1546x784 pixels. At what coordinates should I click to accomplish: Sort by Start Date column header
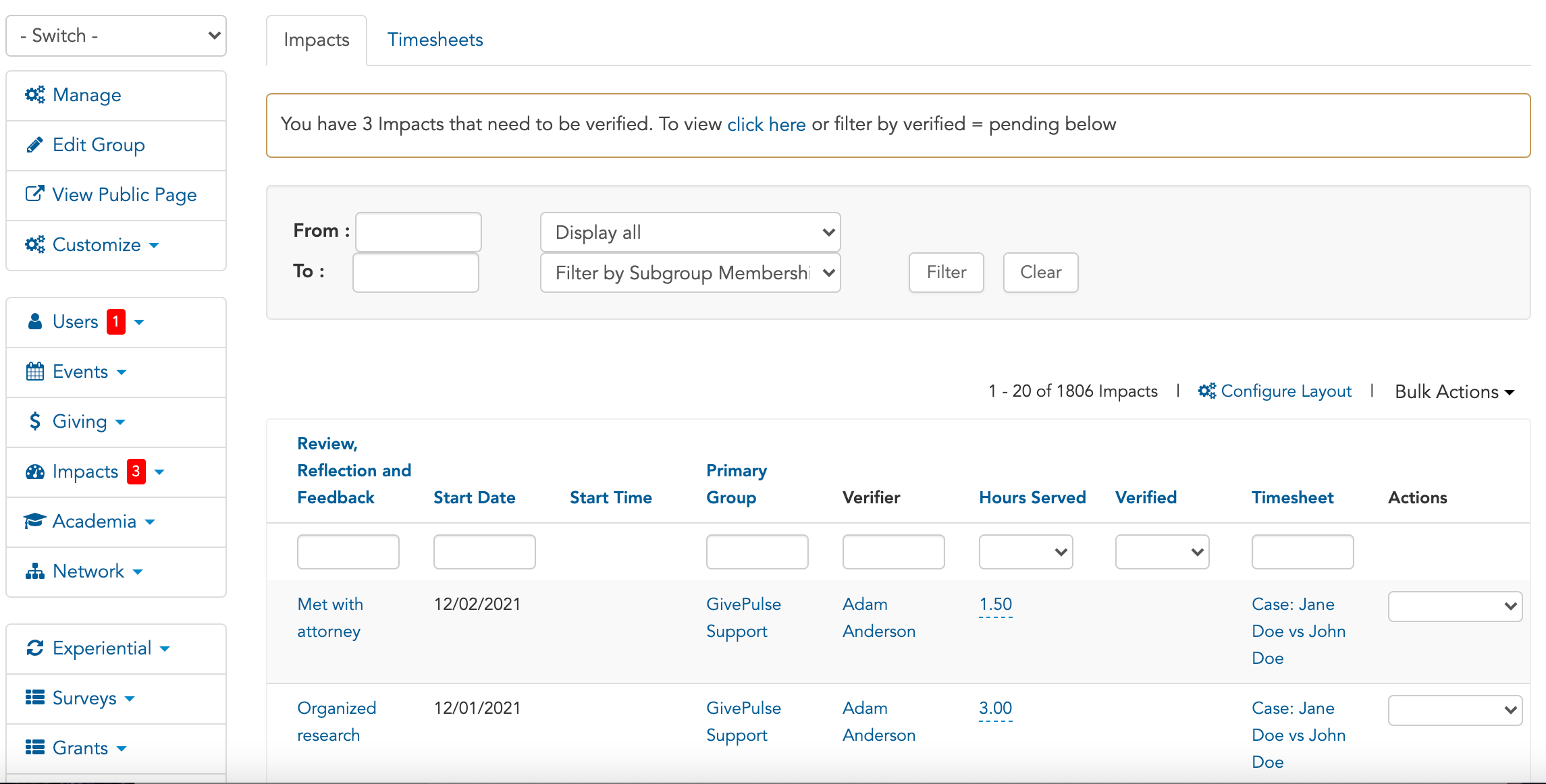(x=475, y=498)
